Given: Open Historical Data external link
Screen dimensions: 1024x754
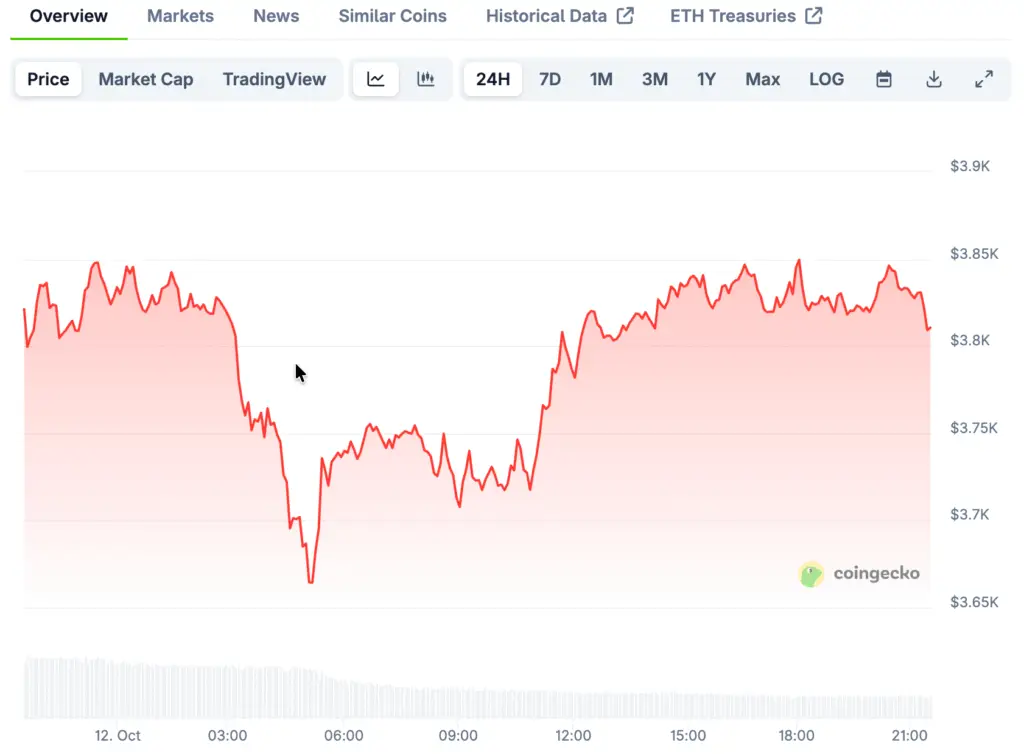Looking at the screenshot, I should click(x=559, y=16).
